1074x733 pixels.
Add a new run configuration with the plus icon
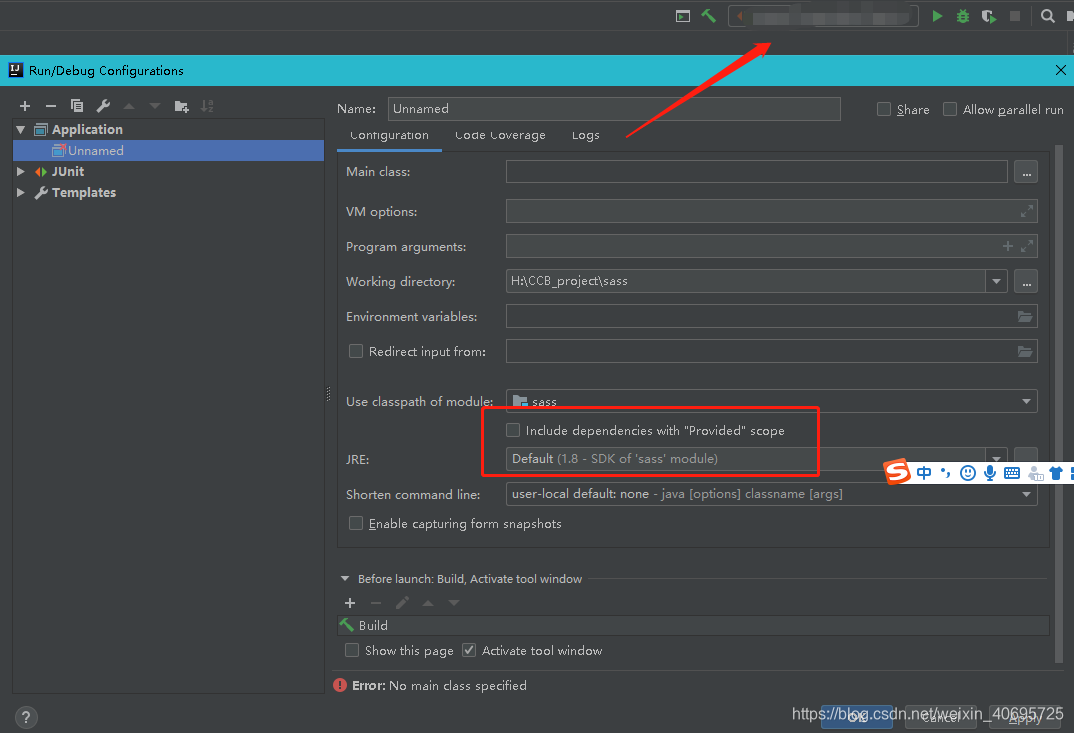point(25,105)
